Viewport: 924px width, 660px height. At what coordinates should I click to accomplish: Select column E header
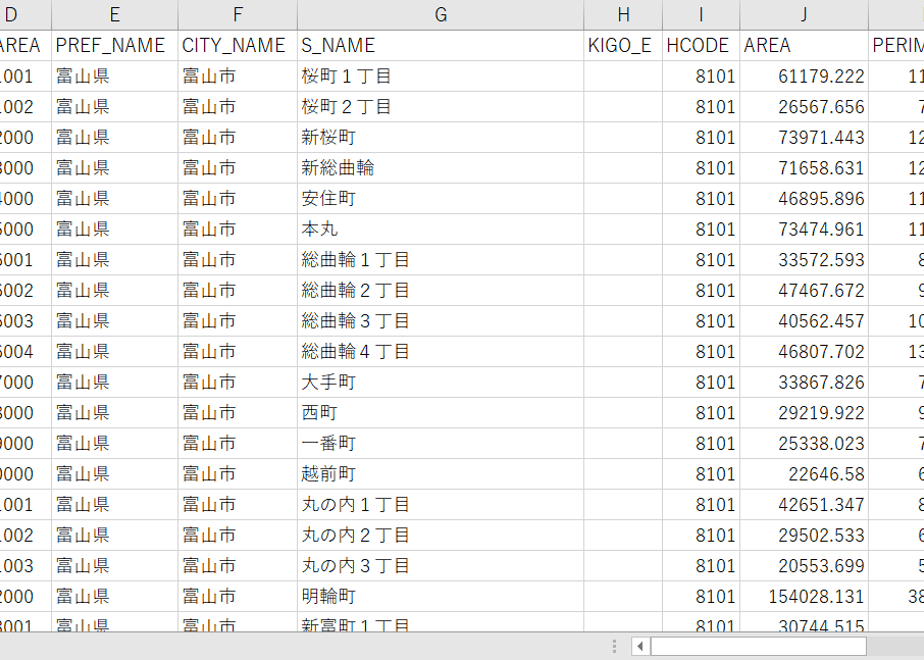click(x=114, y=15)
